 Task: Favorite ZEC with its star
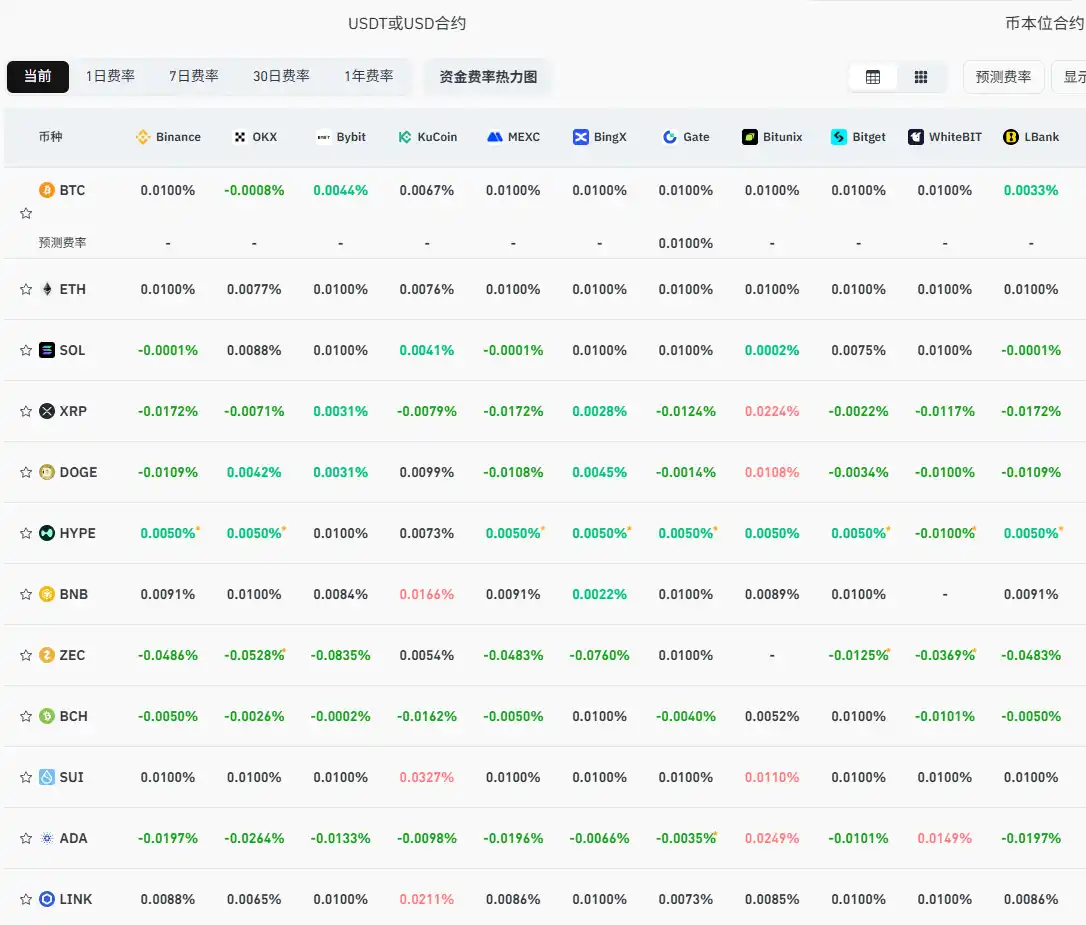tap(26, 655)
